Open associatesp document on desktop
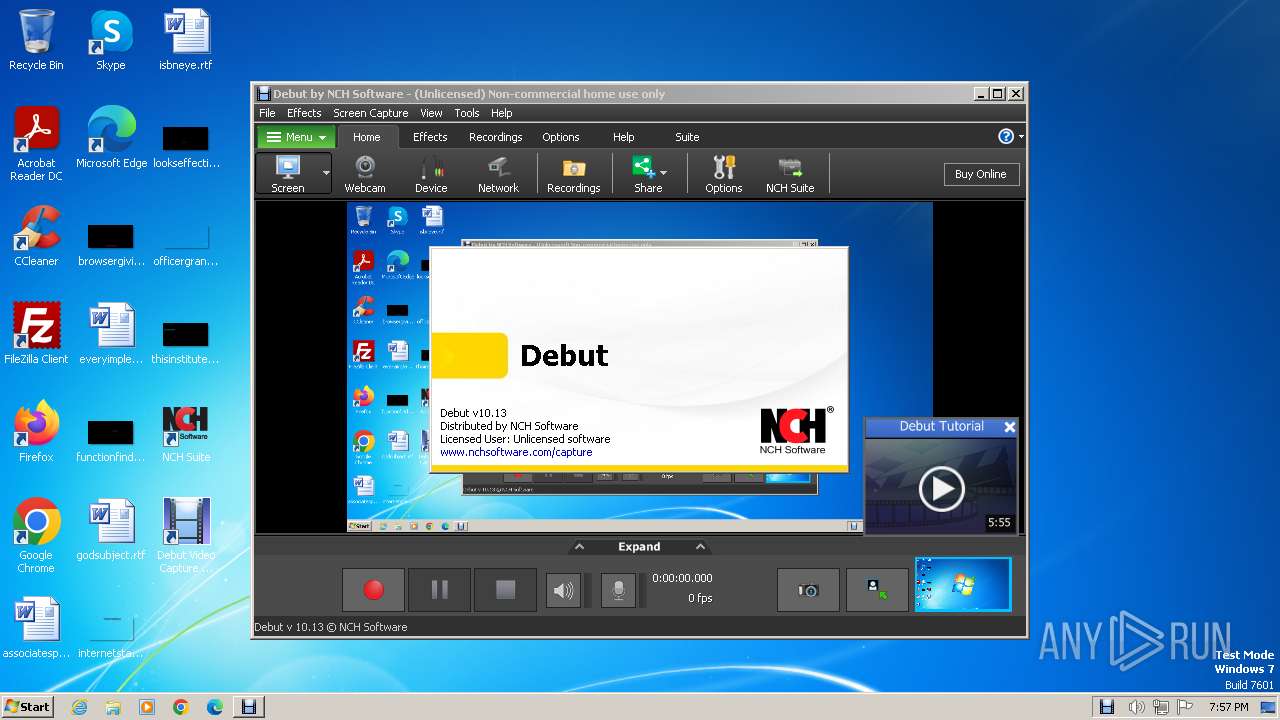 (36, 628)
